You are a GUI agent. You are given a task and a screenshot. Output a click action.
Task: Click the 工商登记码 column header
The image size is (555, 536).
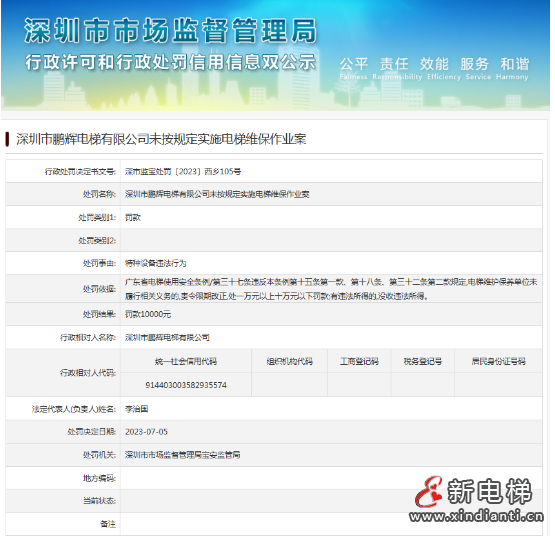click(x=359, y=361)
